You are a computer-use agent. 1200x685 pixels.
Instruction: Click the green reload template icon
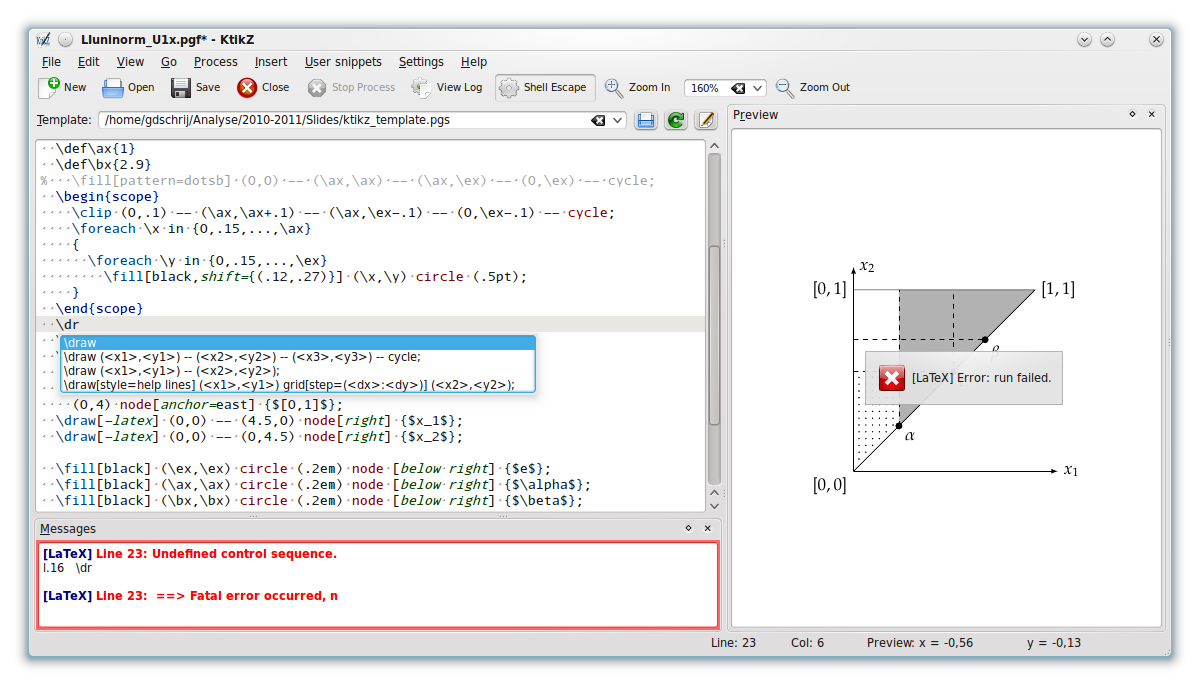coord(676,120)
